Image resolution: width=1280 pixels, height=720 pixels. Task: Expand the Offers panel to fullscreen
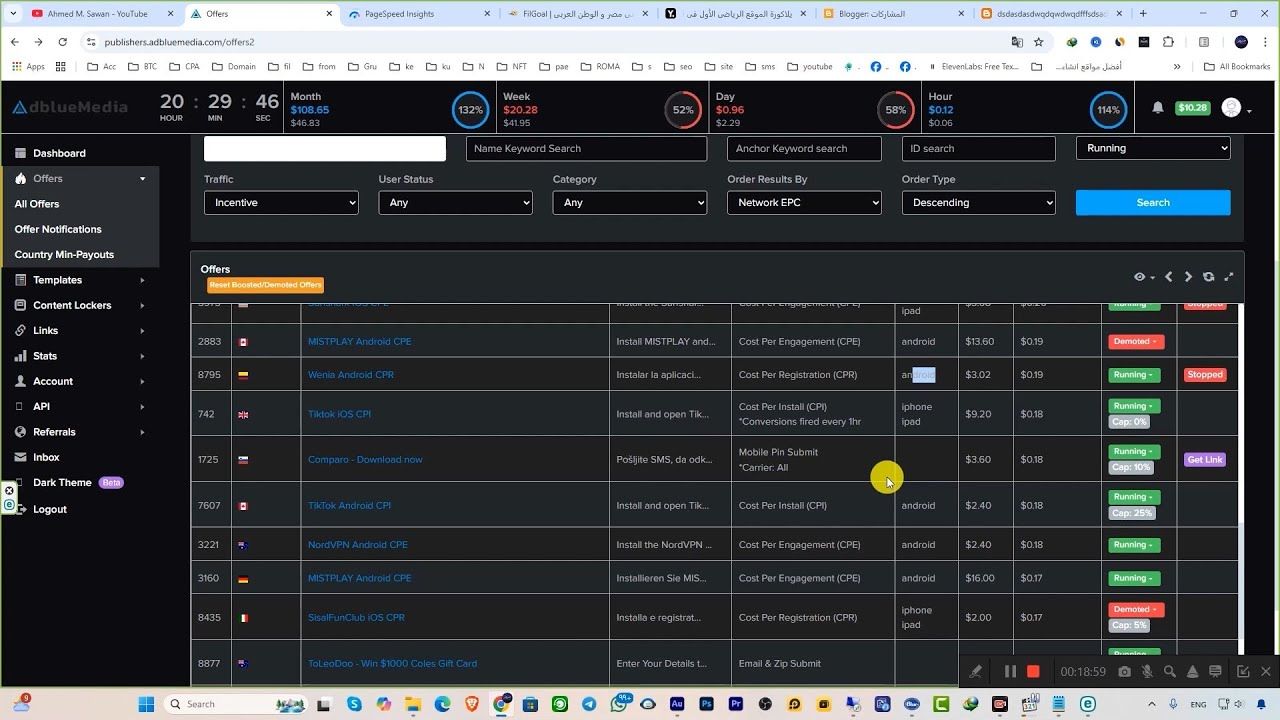pyautogui.click(x=1229, y=277)
